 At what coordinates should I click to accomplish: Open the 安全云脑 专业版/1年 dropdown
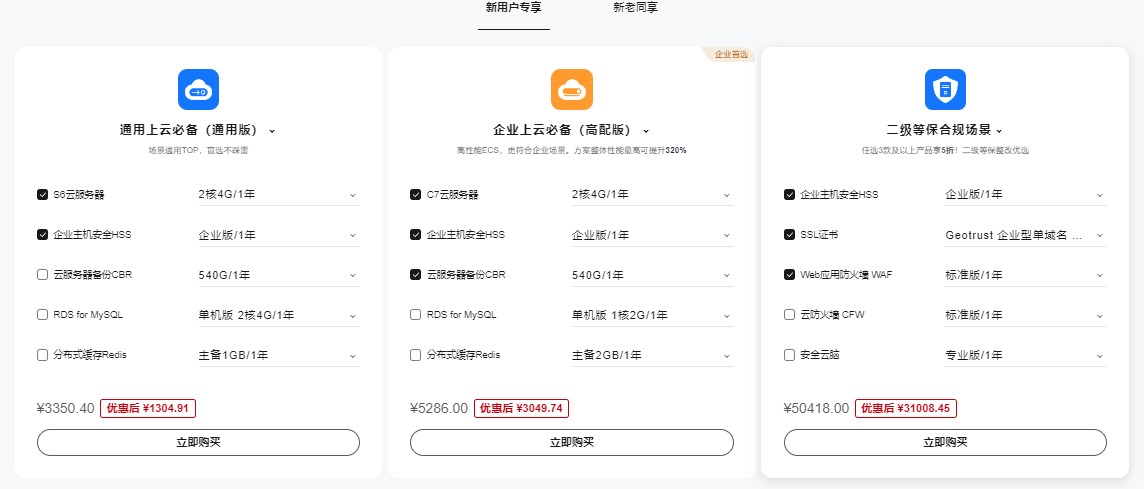[1025, 355]
